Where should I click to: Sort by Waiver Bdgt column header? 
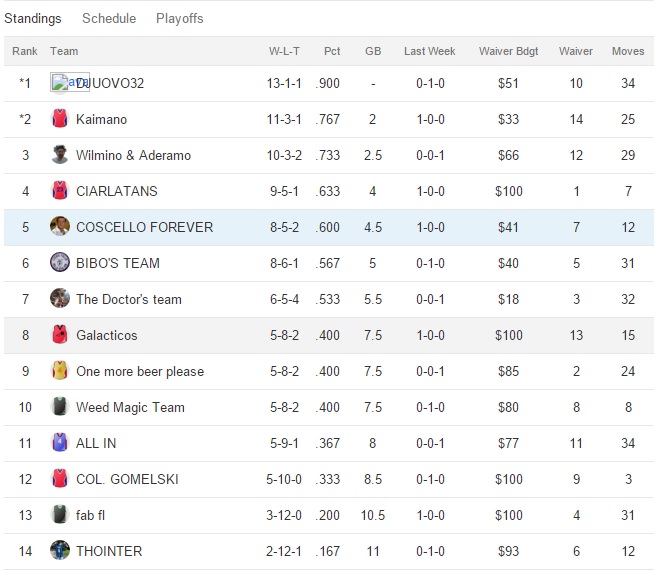508,51
